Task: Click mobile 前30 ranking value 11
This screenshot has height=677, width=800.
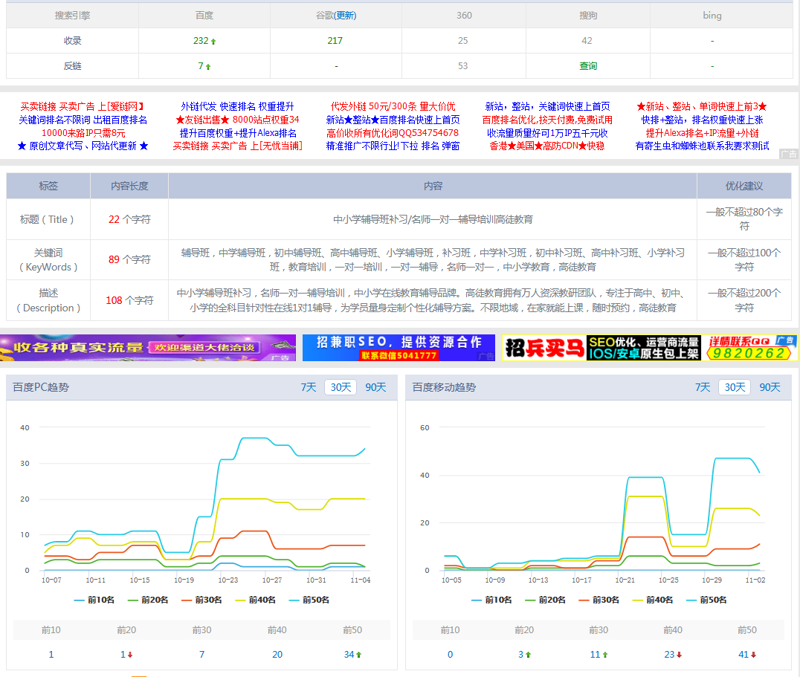Action: click(595, 655)
